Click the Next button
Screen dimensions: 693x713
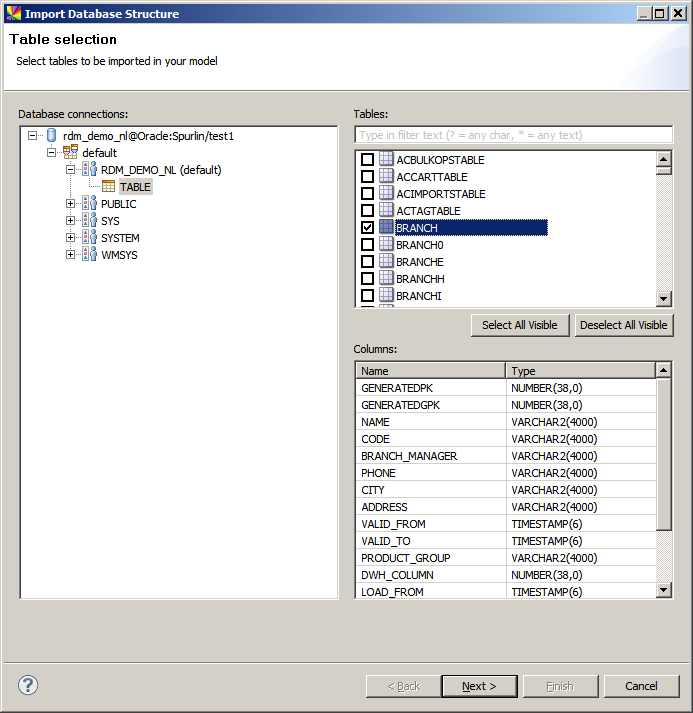point(478,686)
